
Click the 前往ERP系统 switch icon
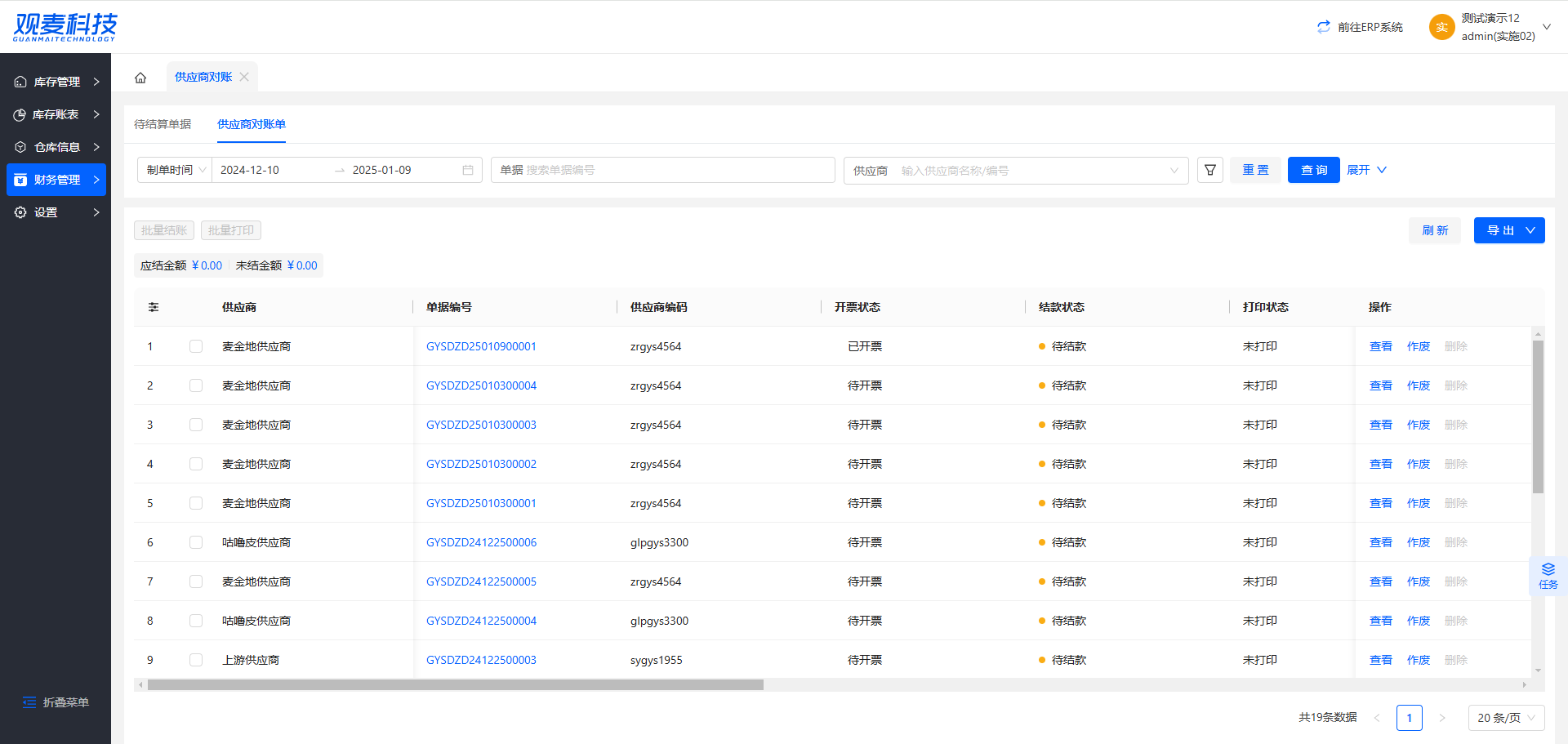(x=1323, y=27)
